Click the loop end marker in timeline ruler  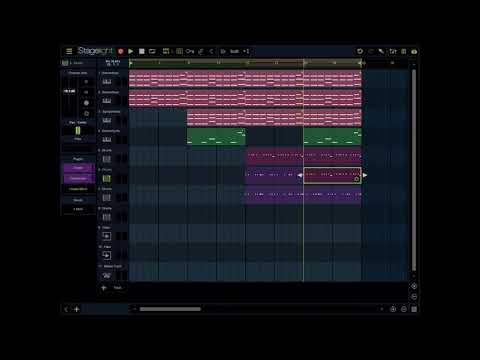[361, 63]
